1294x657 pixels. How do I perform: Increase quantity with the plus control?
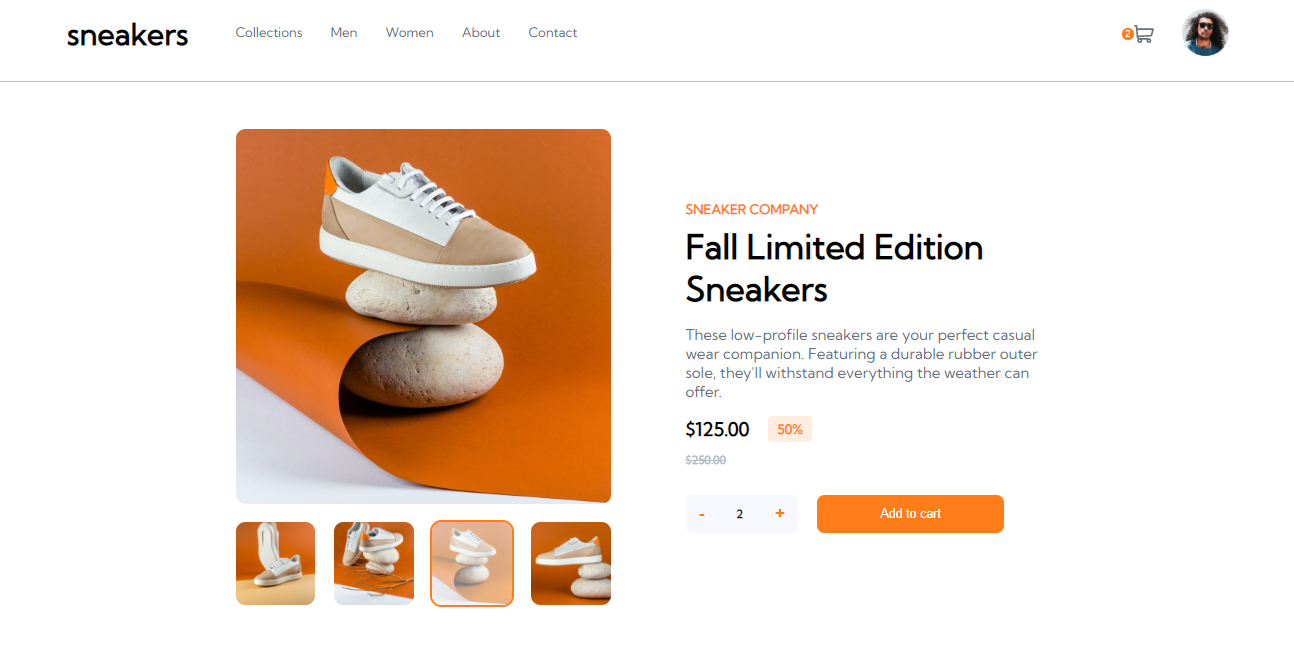(x=780, y=513)
